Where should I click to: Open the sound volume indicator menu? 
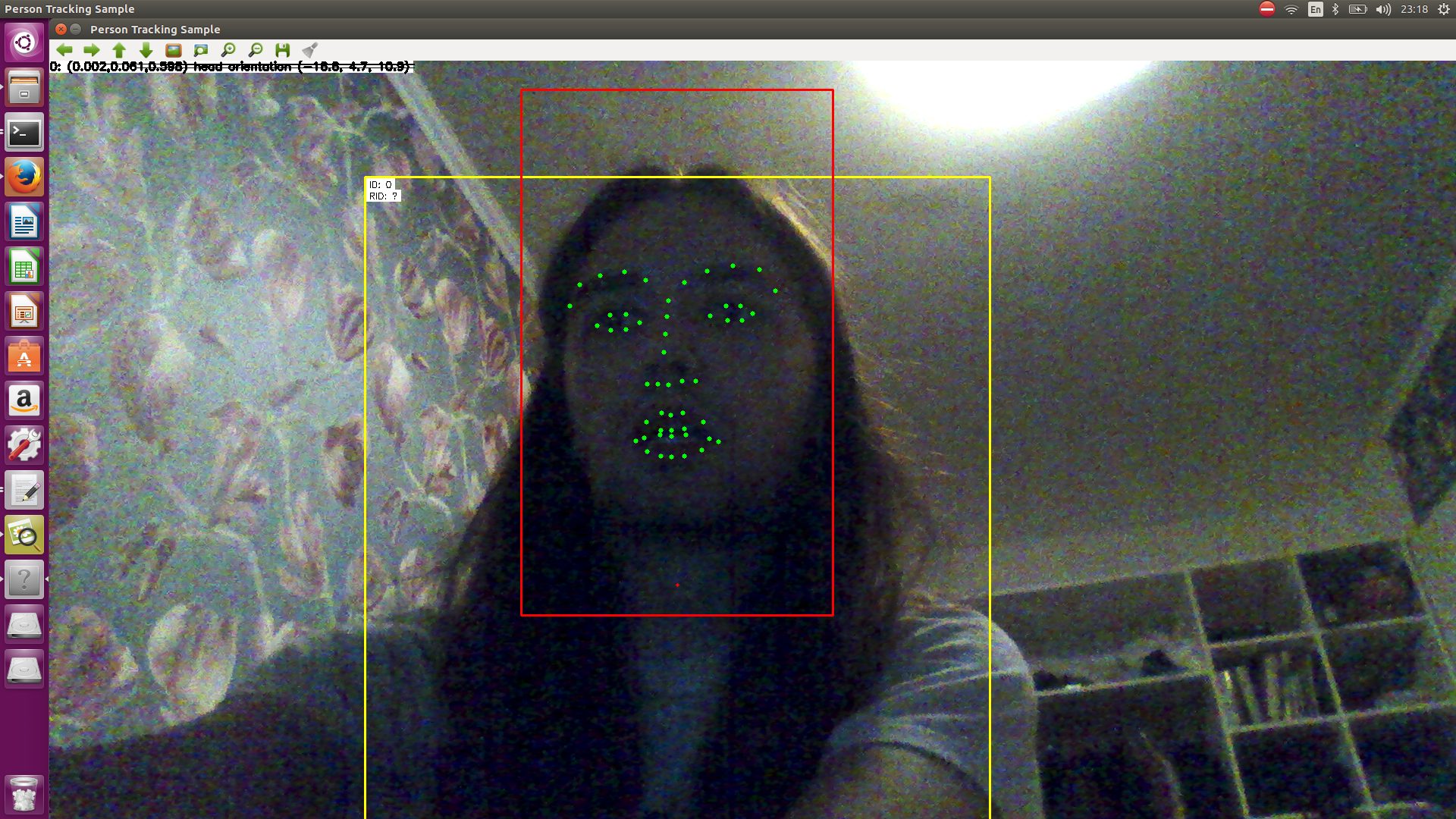pyautogui.click(x=1383, y=9)
